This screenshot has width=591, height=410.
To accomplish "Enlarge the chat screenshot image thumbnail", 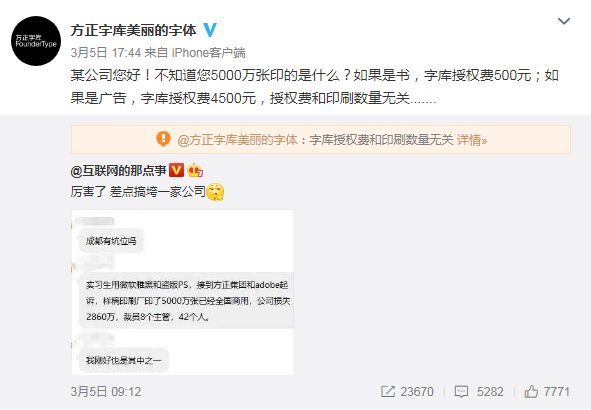I will [x=182, y=292].
